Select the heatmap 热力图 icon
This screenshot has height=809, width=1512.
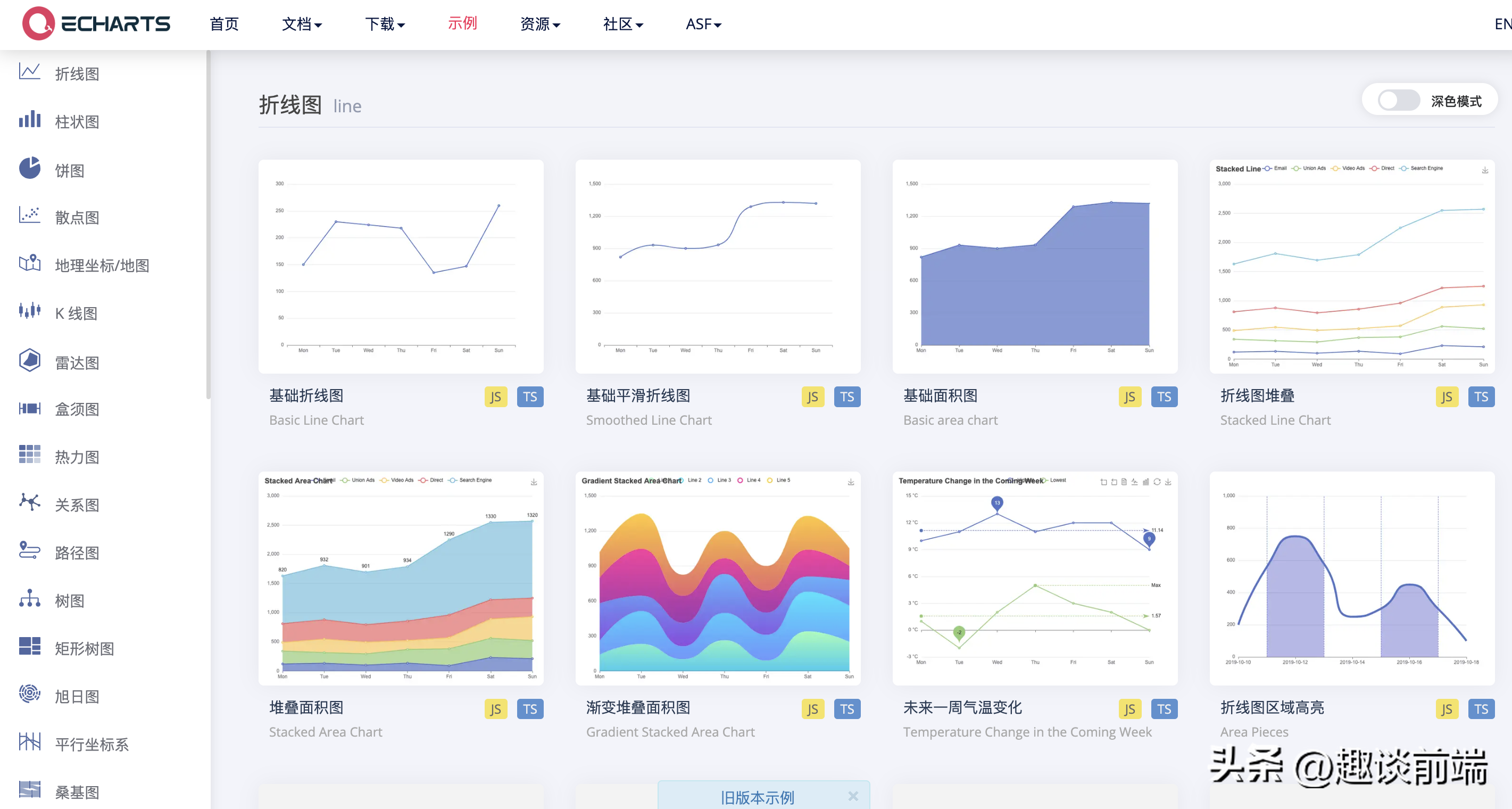click(29, 455)
